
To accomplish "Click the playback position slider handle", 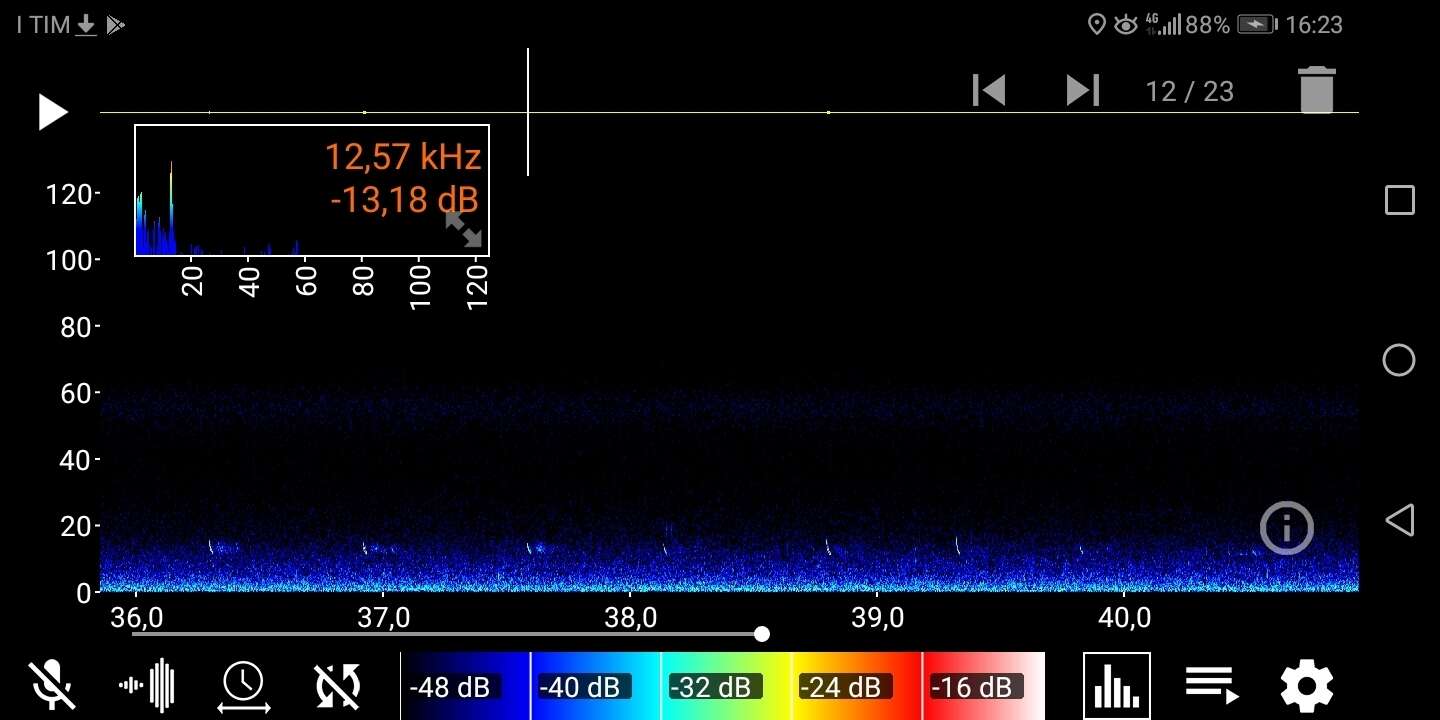I will pyautogui.click(x=762, y=634).
